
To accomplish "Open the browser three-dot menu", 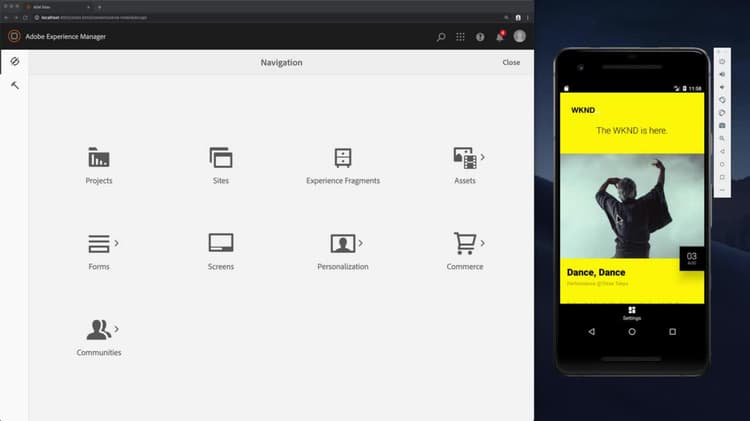I will click(x=528, y=18).
